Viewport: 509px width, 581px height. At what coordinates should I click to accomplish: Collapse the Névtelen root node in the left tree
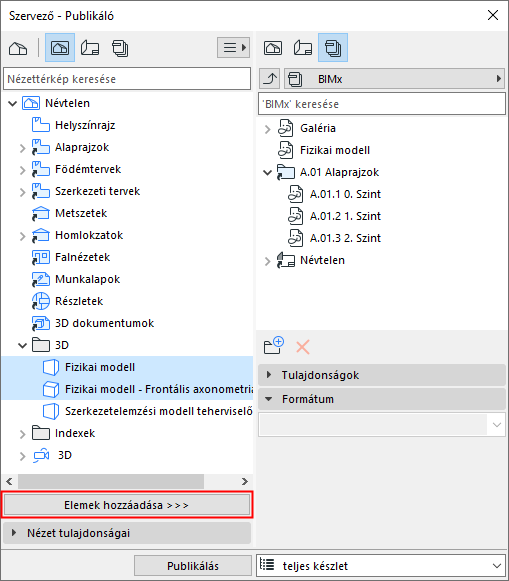(x=12, y=103)
